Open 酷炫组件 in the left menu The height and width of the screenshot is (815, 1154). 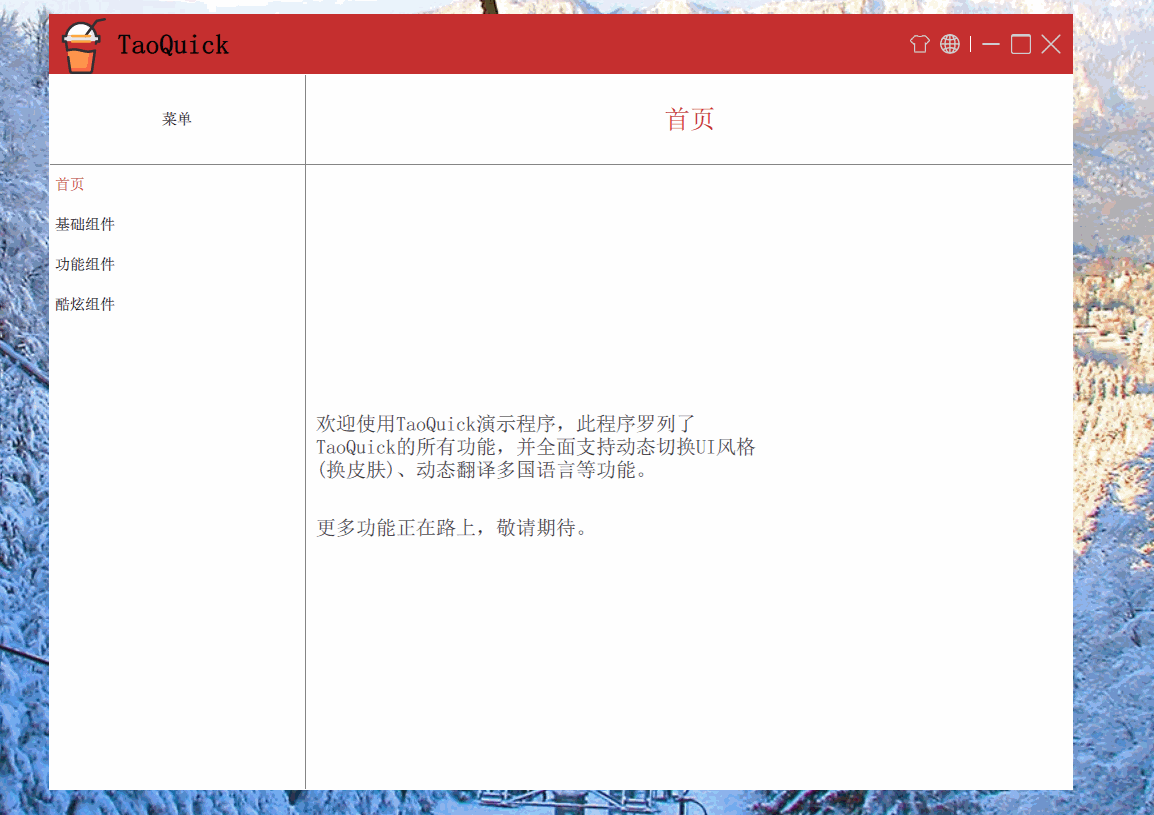[x=85, y=304]
